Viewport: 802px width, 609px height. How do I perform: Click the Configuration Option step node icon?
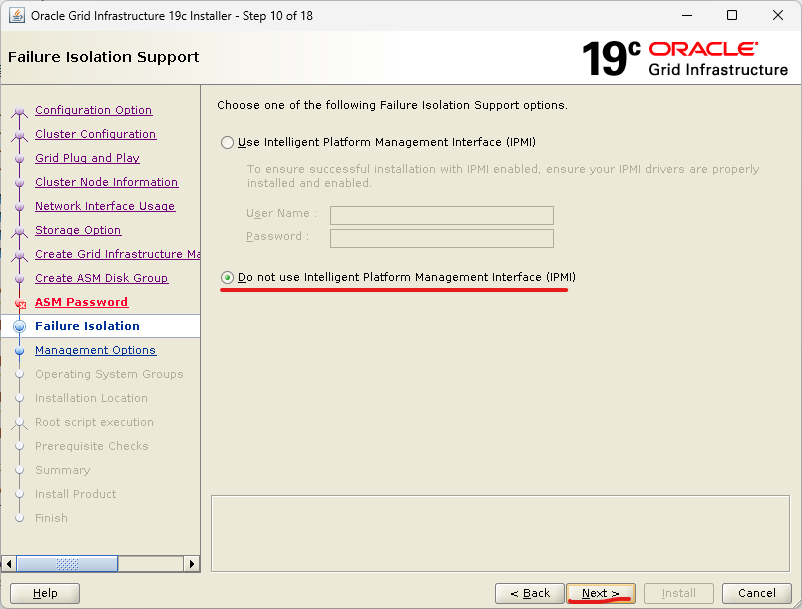tap(19, 111)
